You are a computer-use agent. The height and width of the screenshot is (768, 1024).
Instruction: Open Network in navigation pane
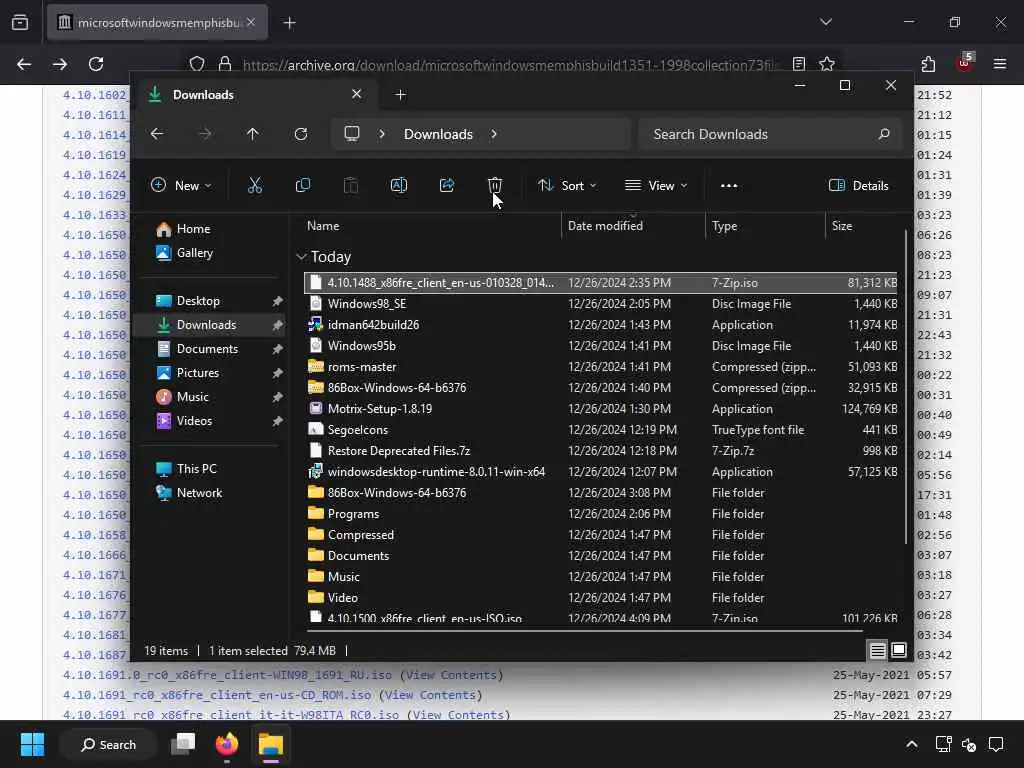click(x=189, y=493)
